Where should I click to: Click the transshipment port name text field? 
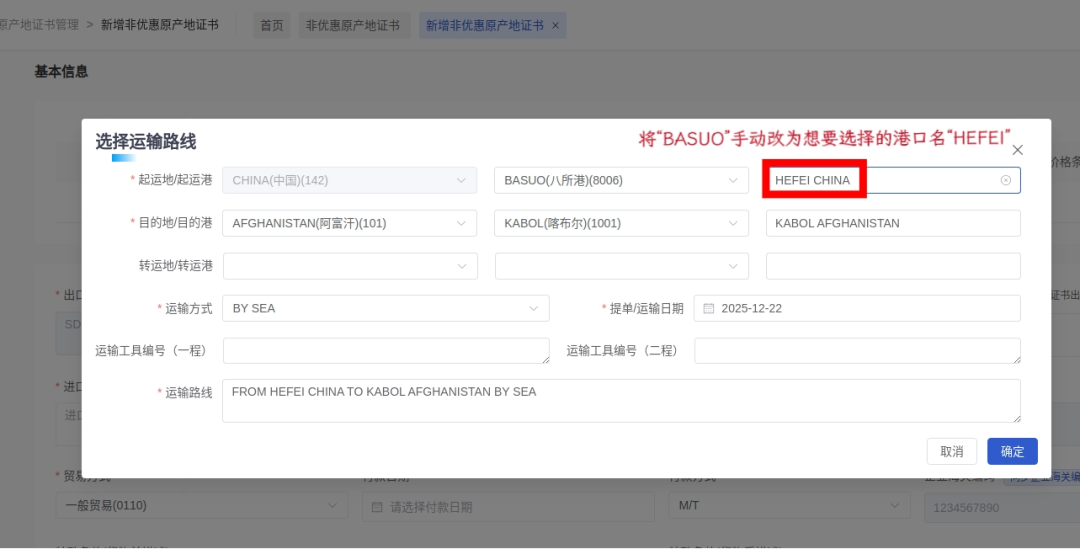(x=893, y=266)
